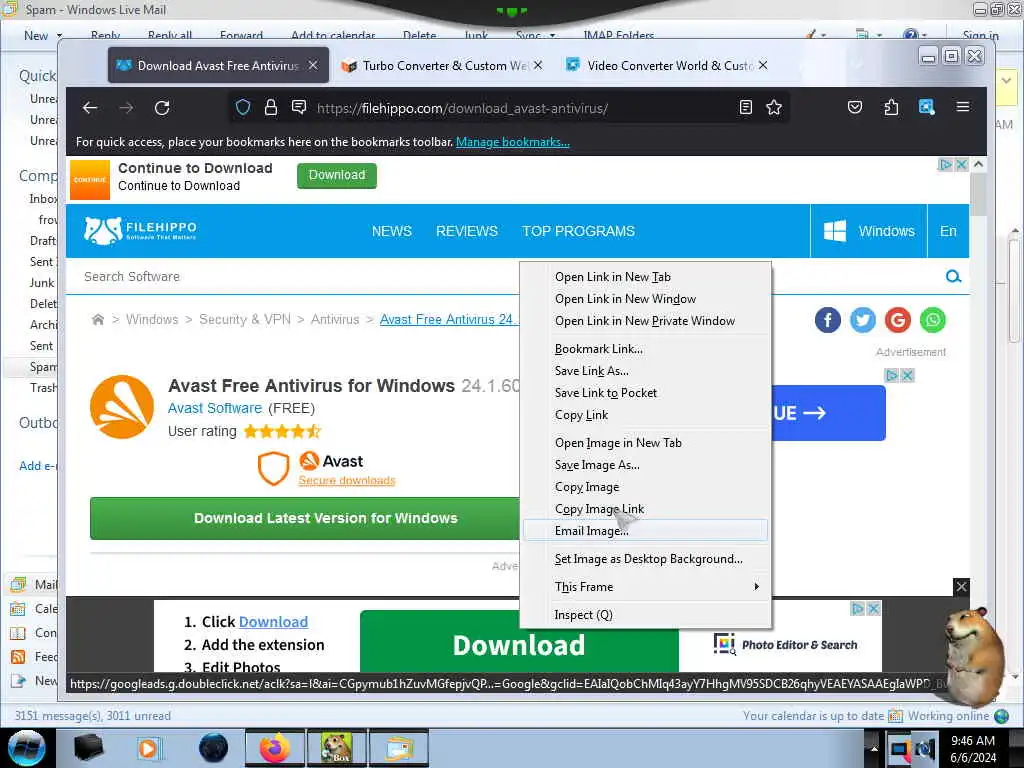This screenshot has width=1024, height=768.
Task: Open TOP PROGRAMS in FileHippo navigation
Action: pos(579,231)
